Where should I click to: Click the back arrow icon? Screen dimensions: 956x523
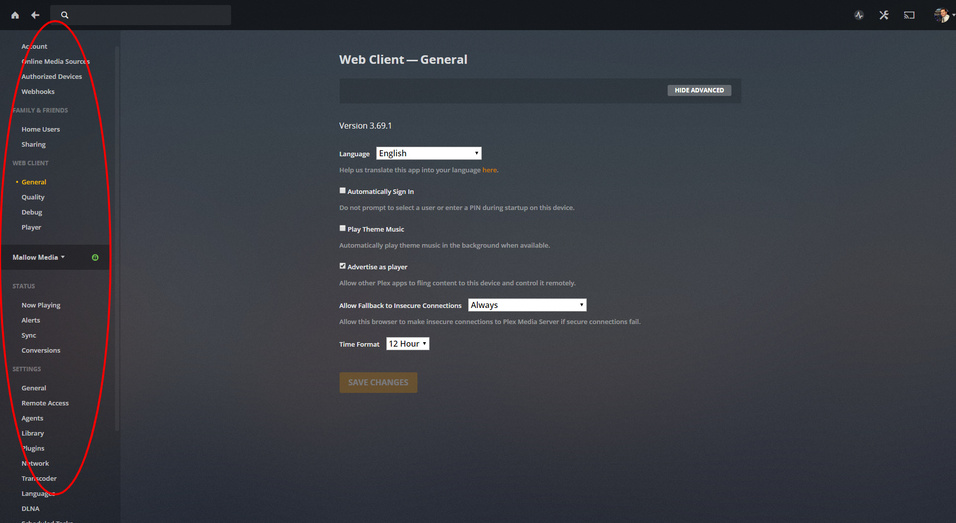click(x=35, y=15)
